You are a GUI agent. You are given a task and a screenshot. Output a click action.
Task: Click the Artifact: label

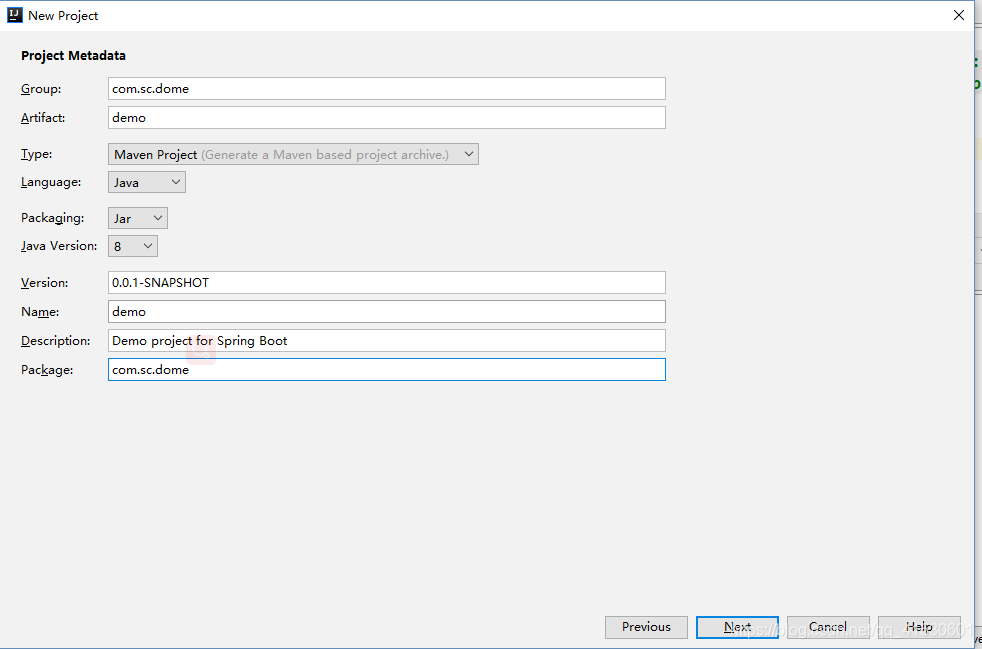click(43, 118)
